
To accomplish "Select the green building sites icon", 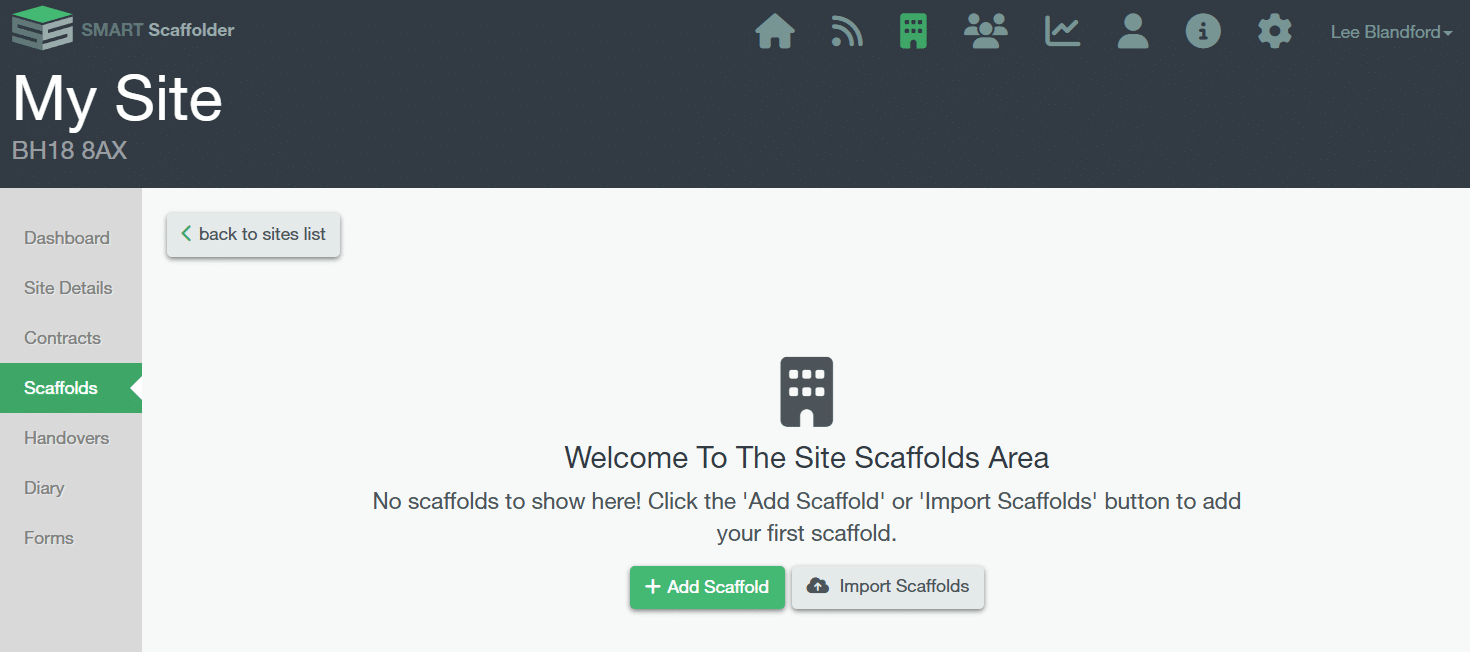I will coord(913,32).
